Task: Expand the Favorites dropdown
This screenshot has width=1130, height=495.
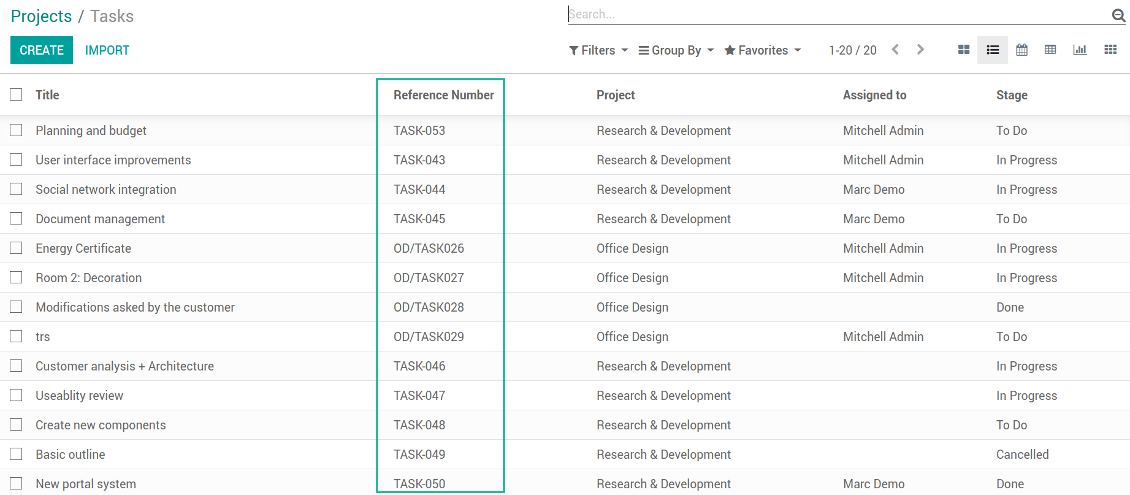Action: pos(762,50)
